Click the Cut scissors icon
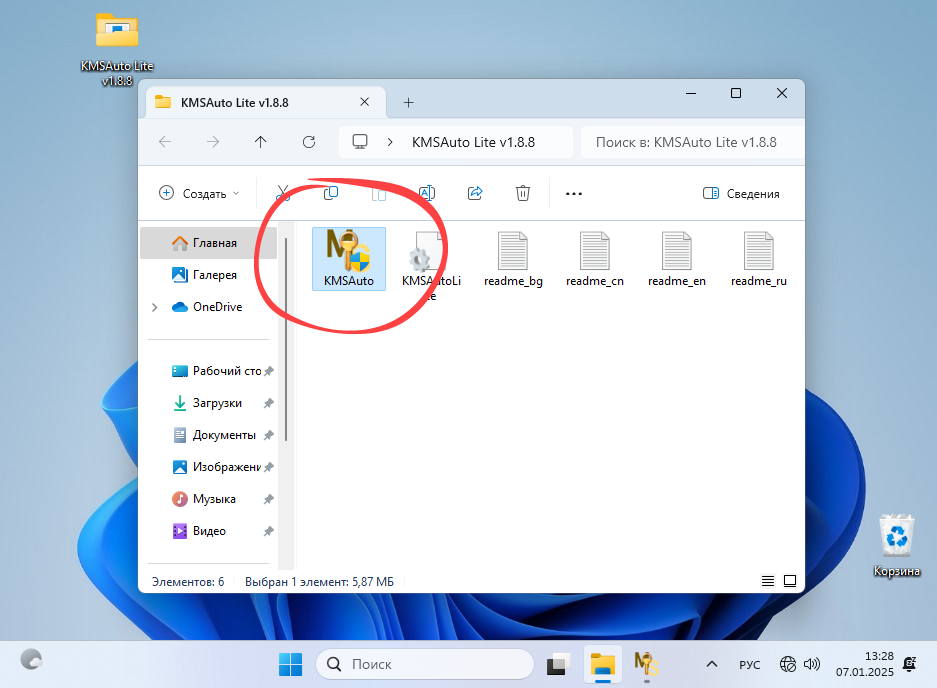937x688 pixels. [283, 193]
